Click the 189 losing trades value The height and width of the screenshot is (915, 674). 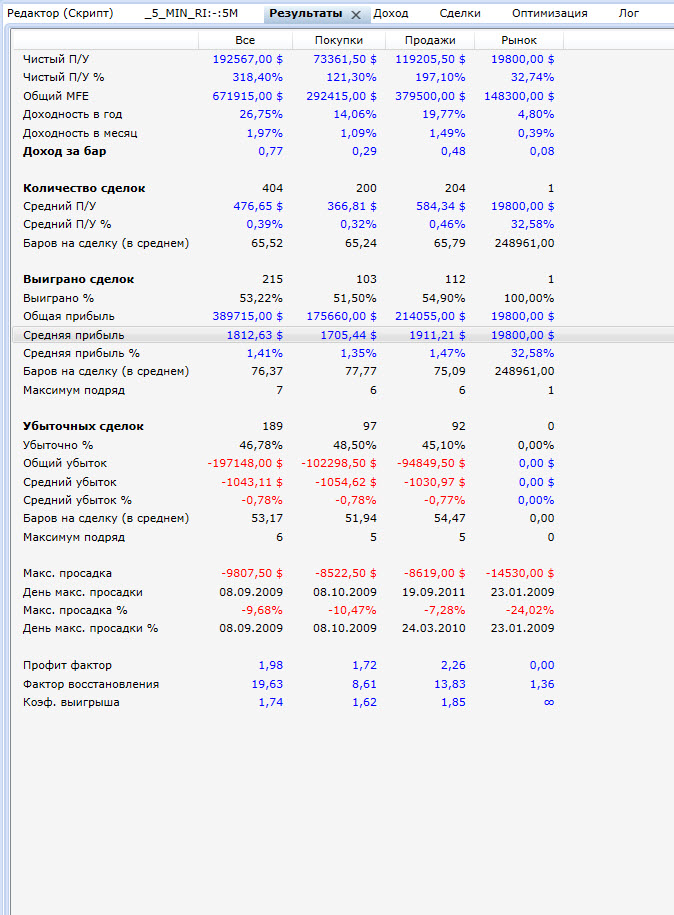point(273,426)
